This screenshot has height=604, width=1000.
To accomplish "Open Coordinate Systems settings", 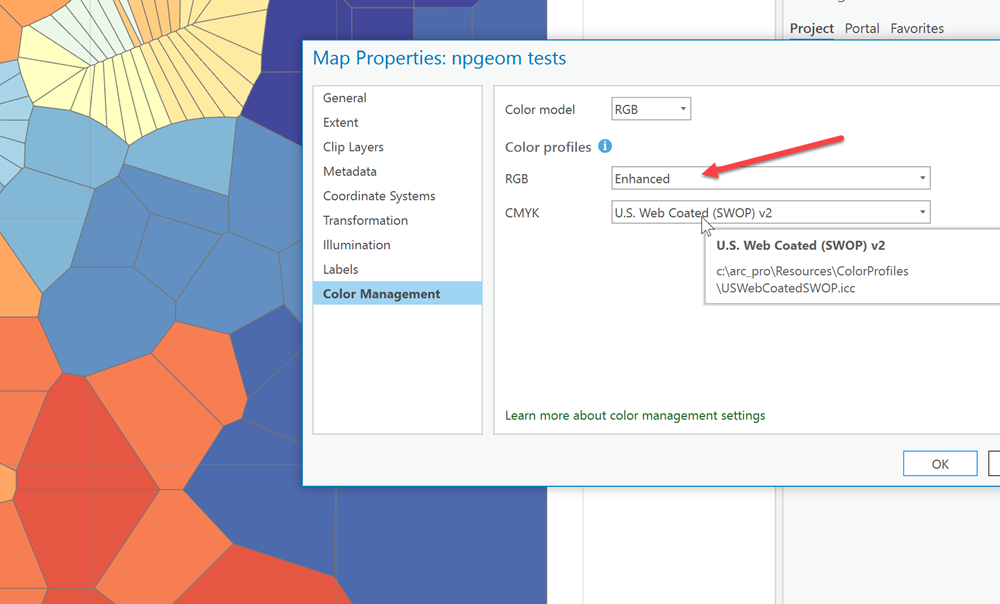I will click(378, 196).
